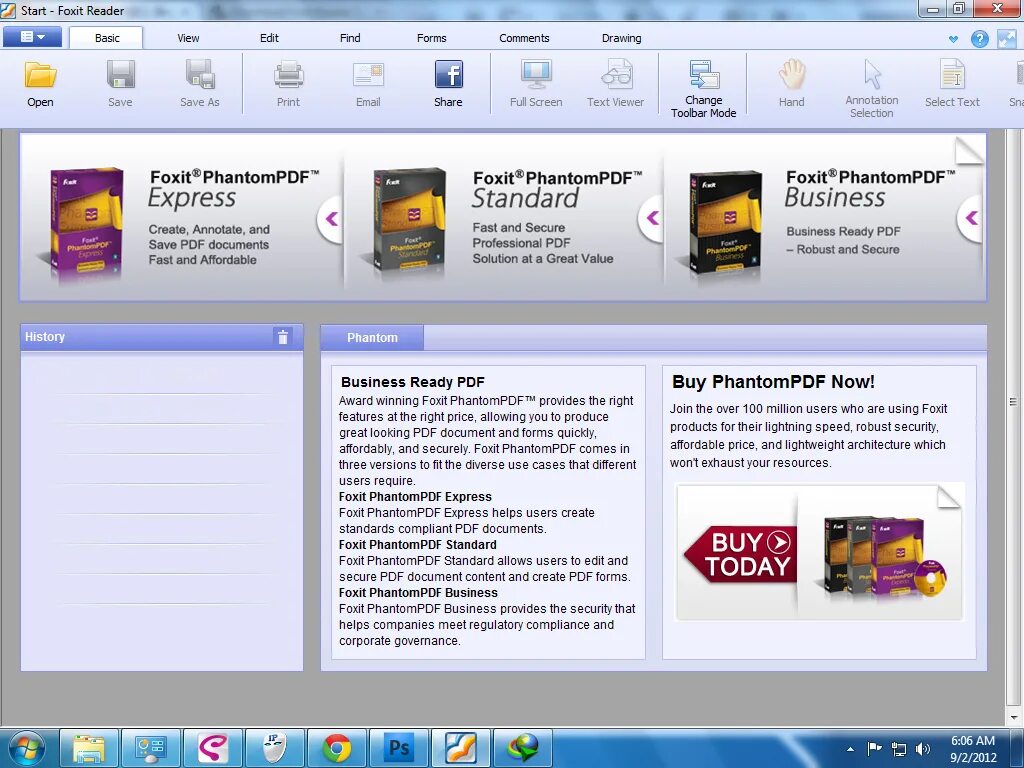The width and height of the screenshot is (1024, 768).
Task: Select the Phantom panel tab
Action: (x=372, y=338)
